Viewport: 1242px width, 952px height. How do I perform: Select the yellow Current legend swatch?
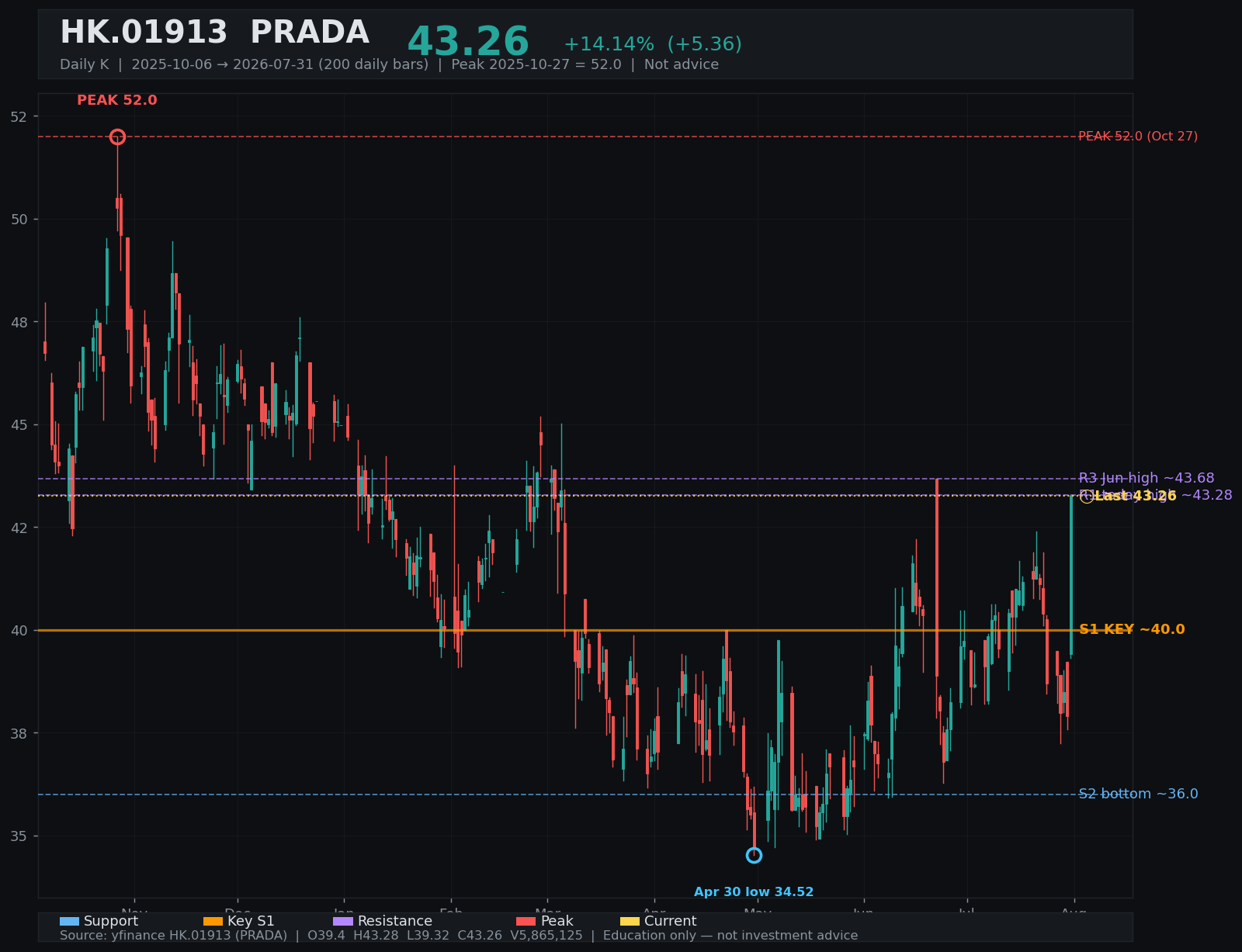630,922
